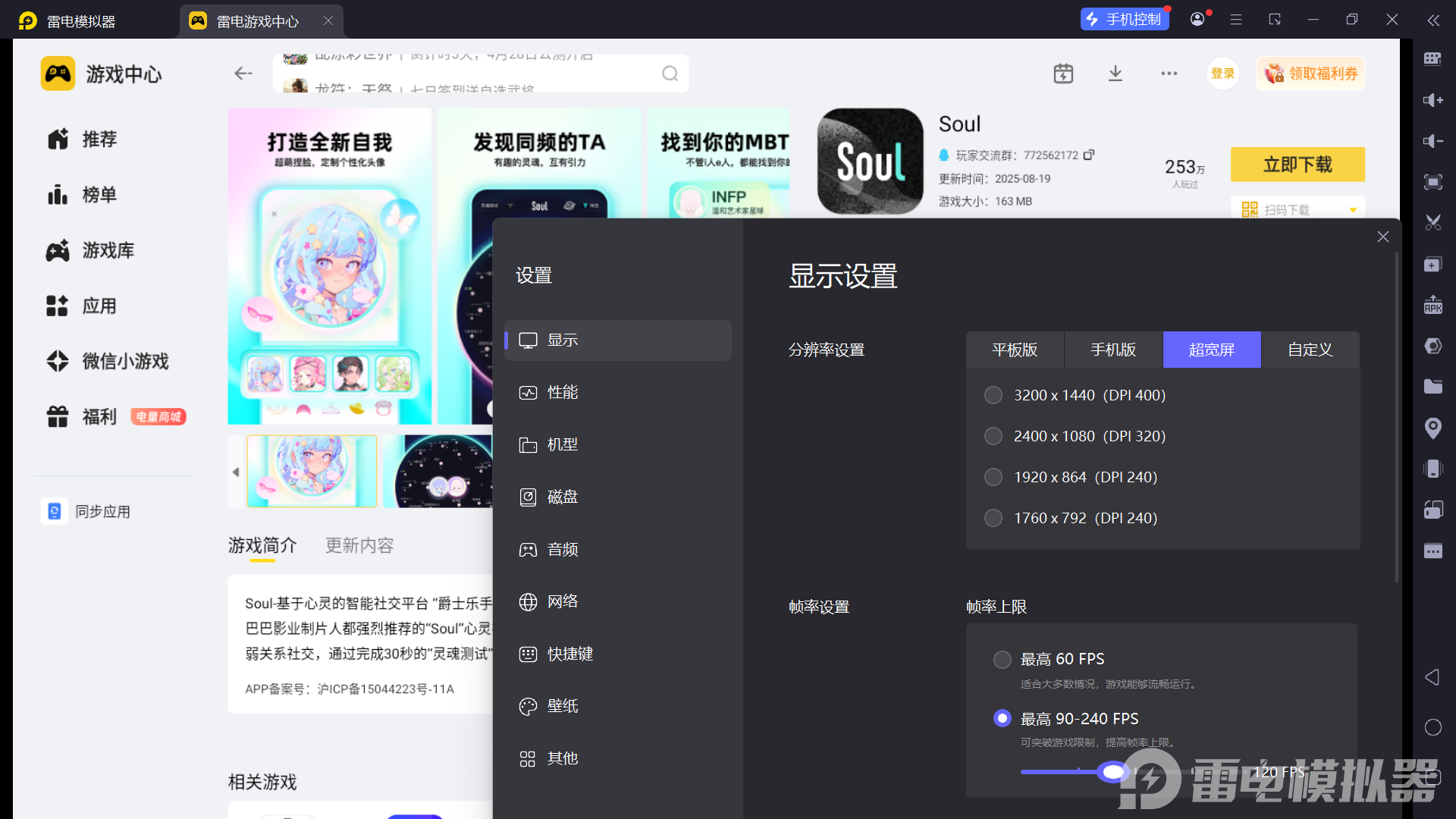
Task: Switch to the 手机版 resolution tab
Action: pos(1113,350)
